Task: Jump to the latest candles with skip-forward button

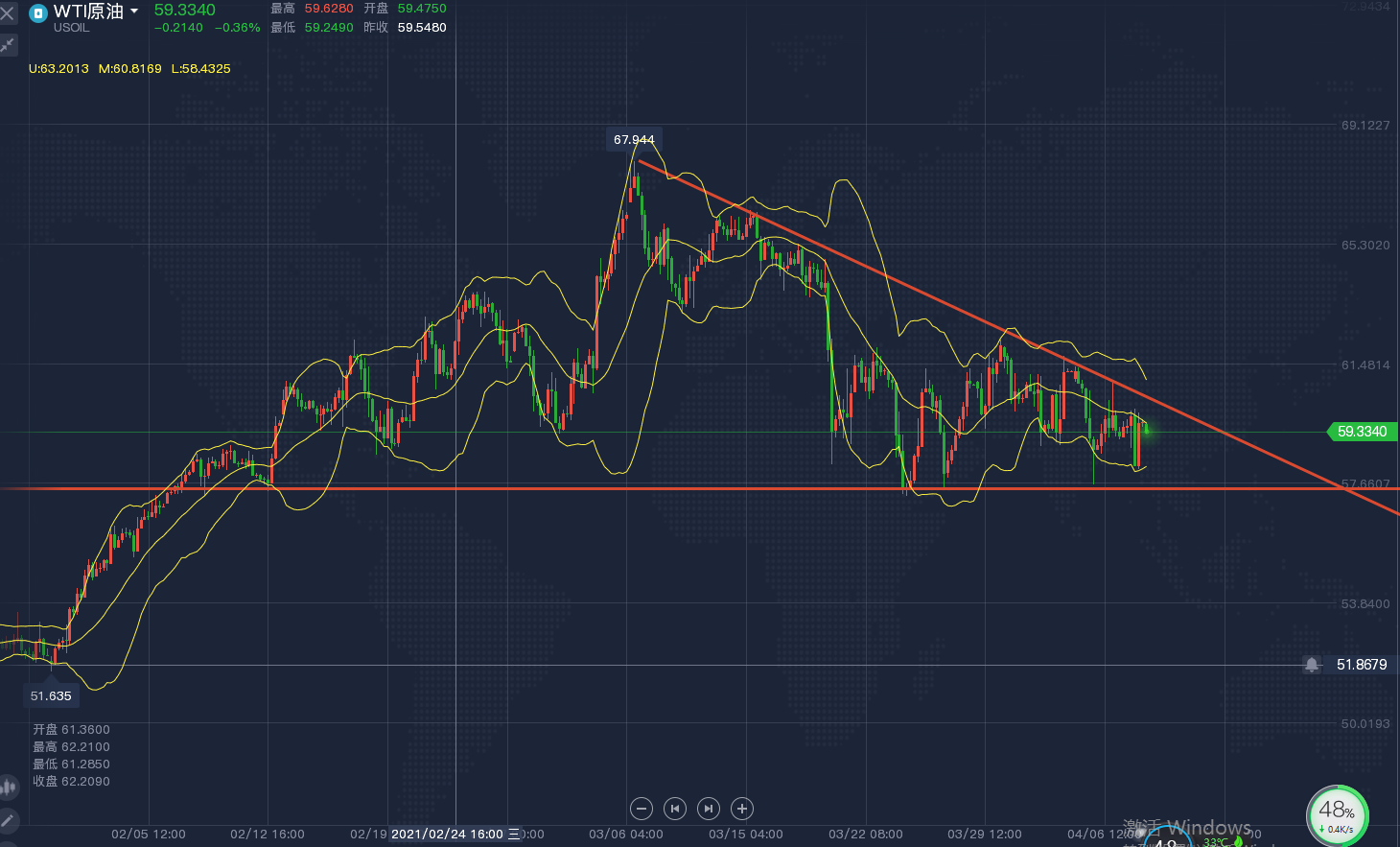Action: 709,809
